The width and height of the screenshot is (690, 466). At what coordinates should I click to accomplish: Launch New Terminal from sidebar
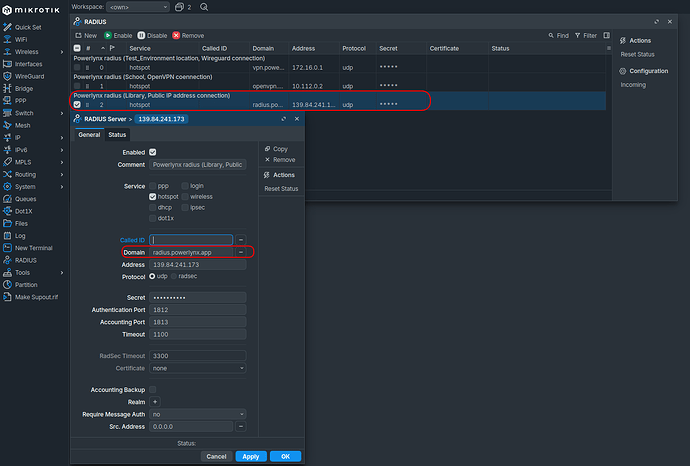[x=33, y=247]
